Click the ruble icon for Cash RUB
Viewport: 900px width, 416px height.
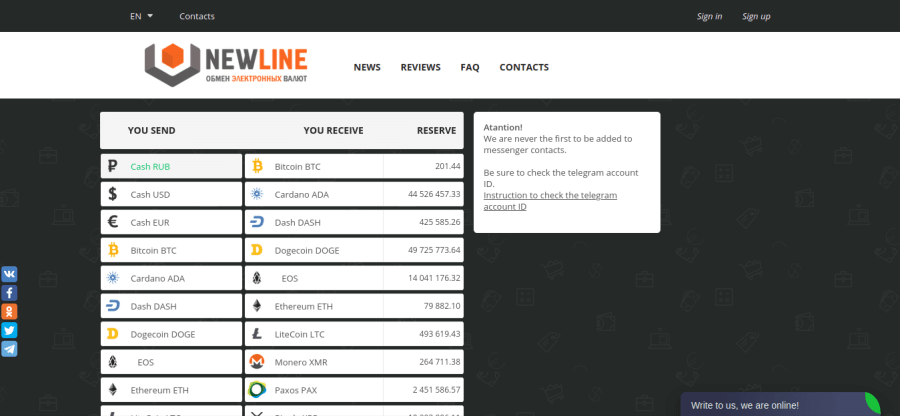click(112, 166)
